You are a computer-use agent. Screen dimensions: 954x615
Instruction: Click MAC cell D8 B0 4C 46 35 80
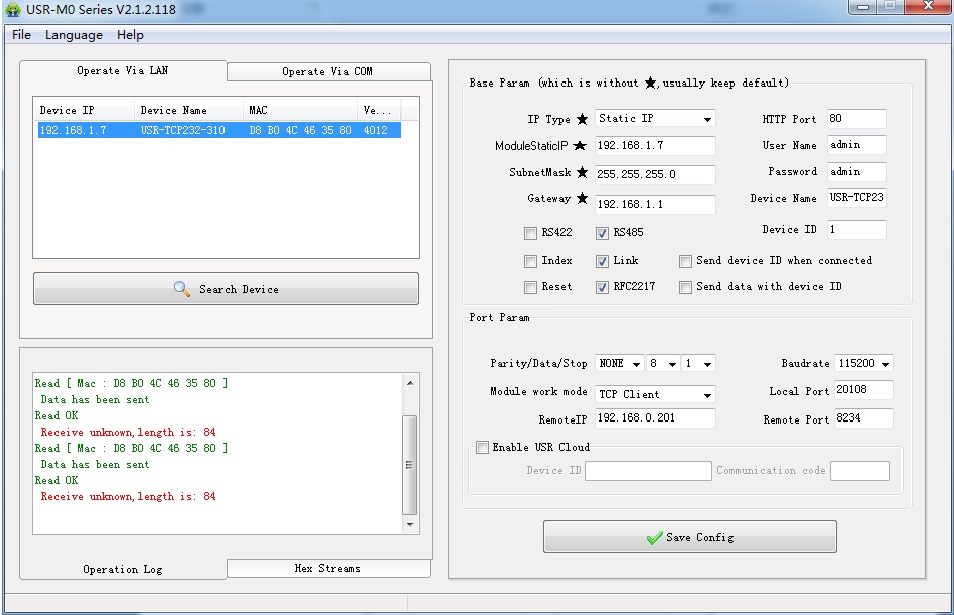301,130
